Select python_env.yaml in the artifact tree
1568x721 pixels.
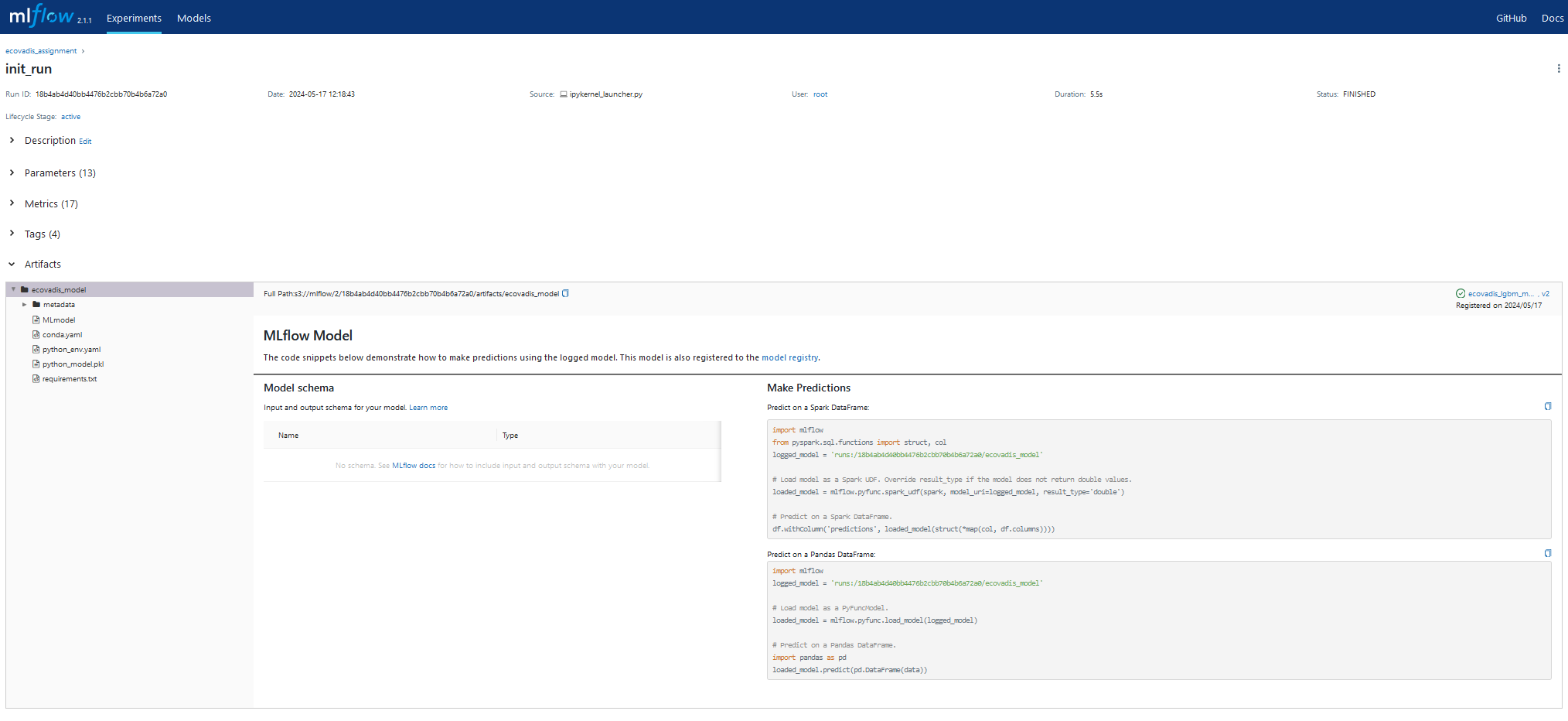71,350
